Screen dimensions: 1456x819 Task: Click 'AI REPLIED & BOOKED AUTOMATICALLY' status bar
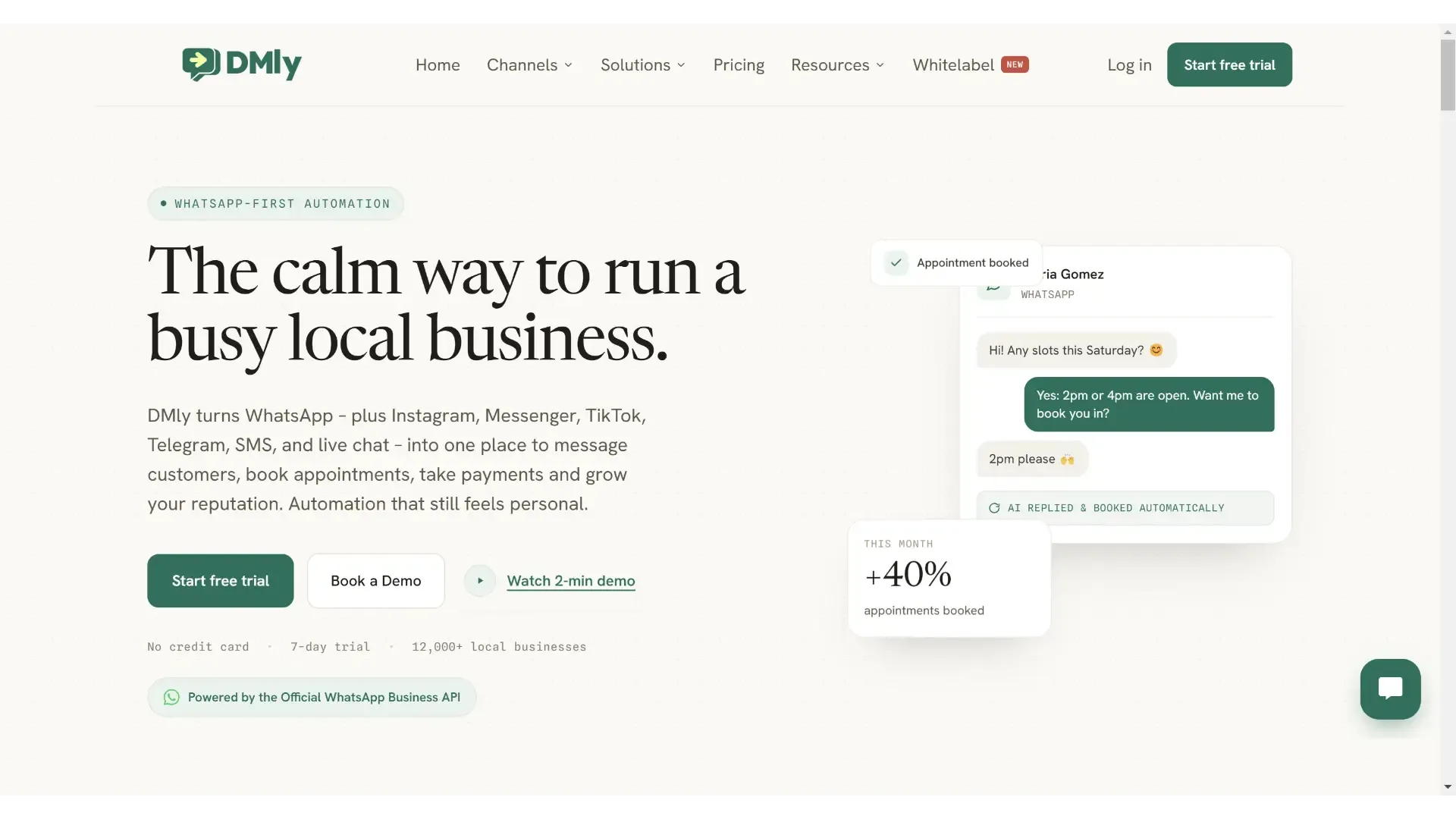1125,508
